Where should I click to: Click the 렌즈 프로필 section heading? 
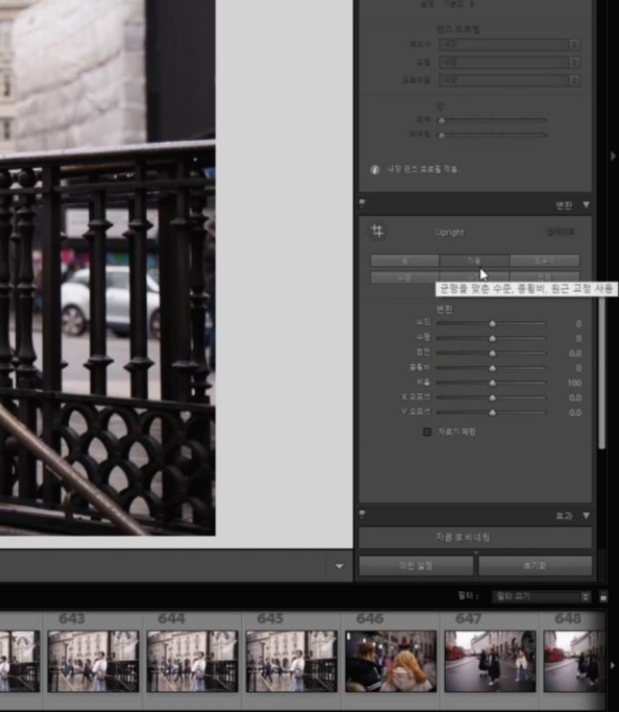click(x=458, y=29)
